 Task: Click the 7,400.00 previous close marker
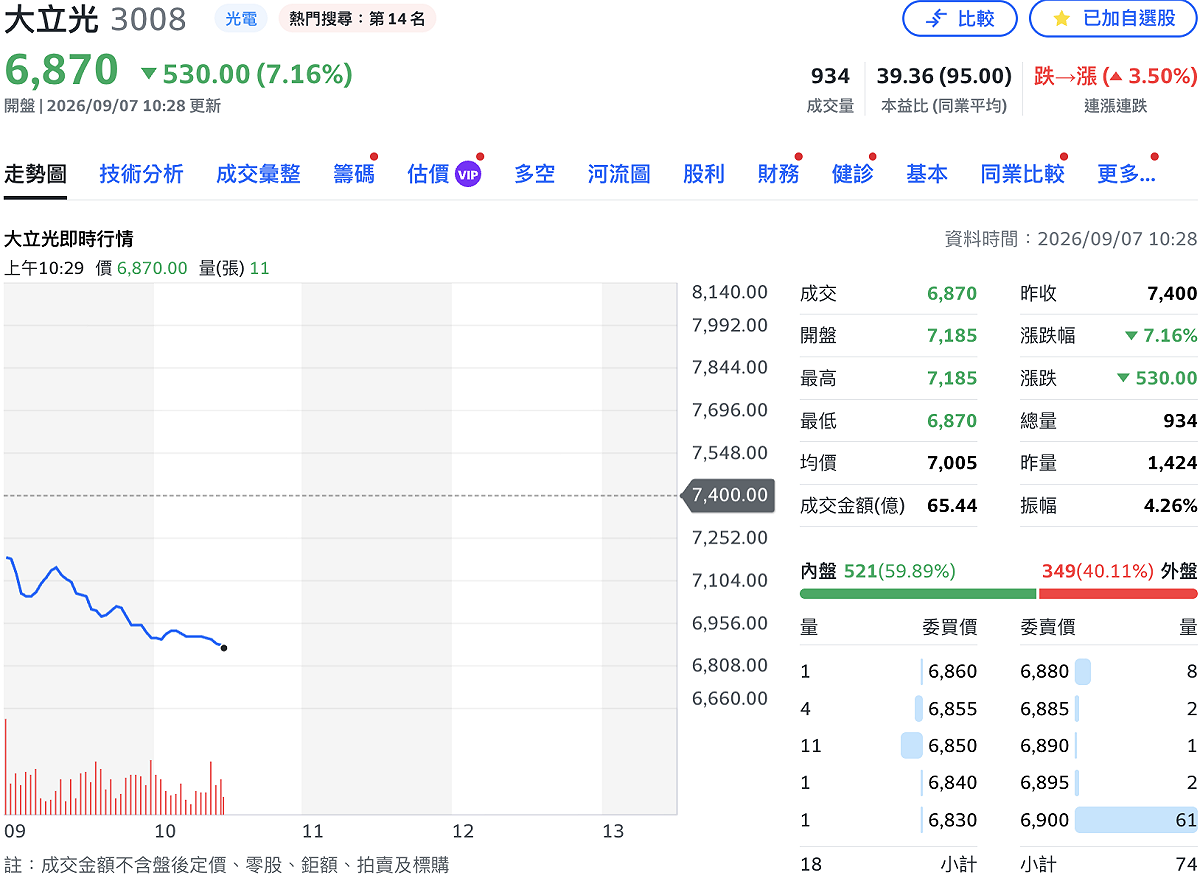click(728, 495)
